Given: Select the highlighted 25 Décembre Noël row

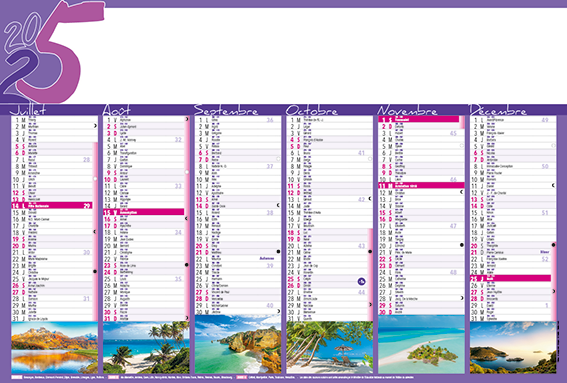Looking at the screenshot, I should click(510, 278).
